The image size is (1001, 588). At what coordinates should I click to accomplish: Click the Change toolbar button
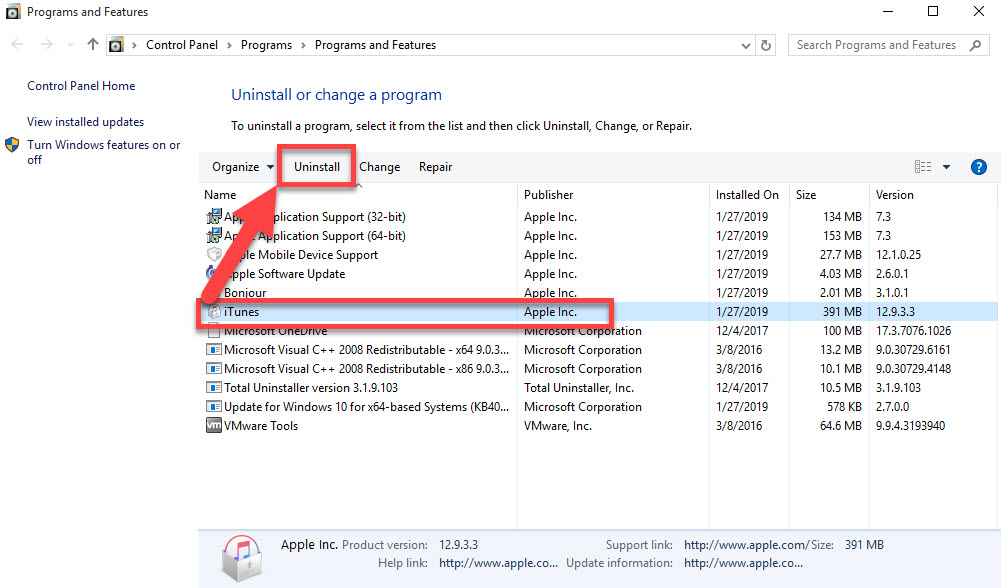point(380,167)
